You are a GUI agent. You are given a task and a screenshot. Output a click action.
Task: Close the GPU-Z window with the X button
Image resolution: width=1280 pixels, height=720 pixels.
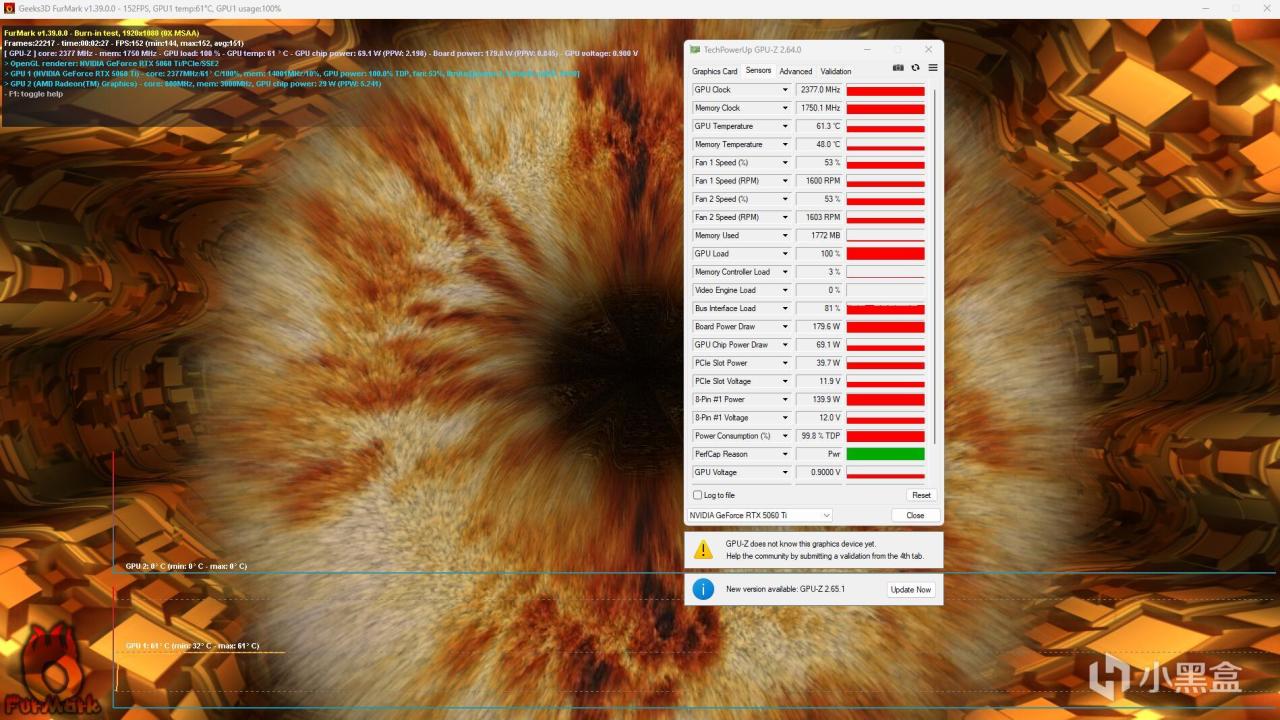[929, 49]
